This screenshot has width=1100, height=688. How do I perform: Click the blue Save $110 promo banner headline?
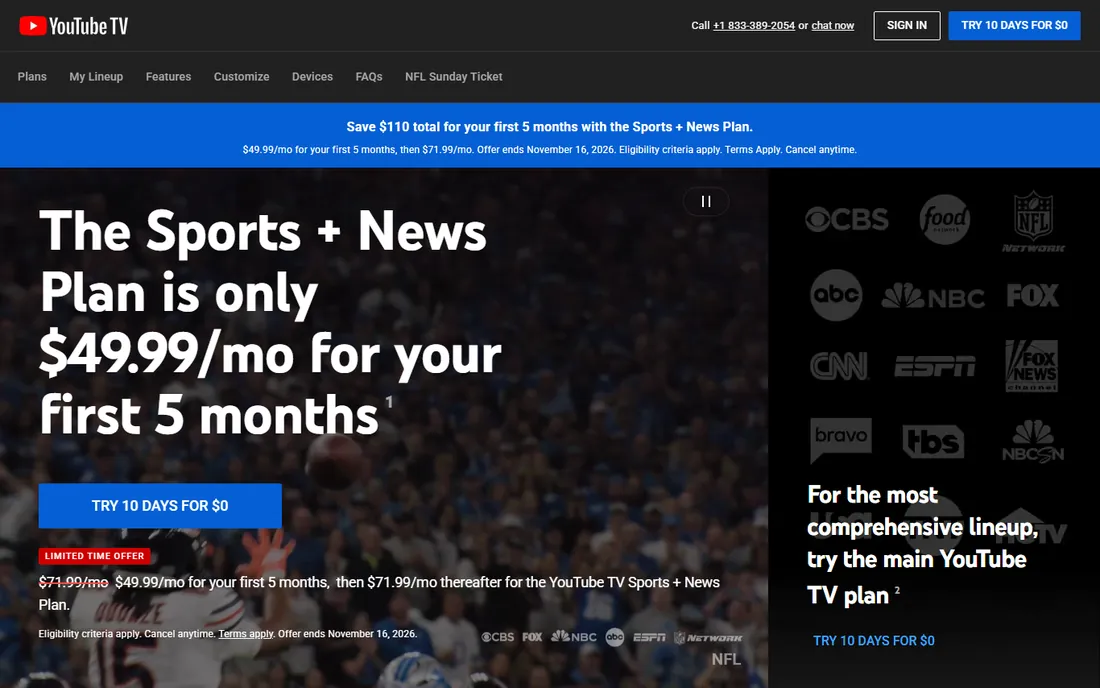(x=549, y=127)
